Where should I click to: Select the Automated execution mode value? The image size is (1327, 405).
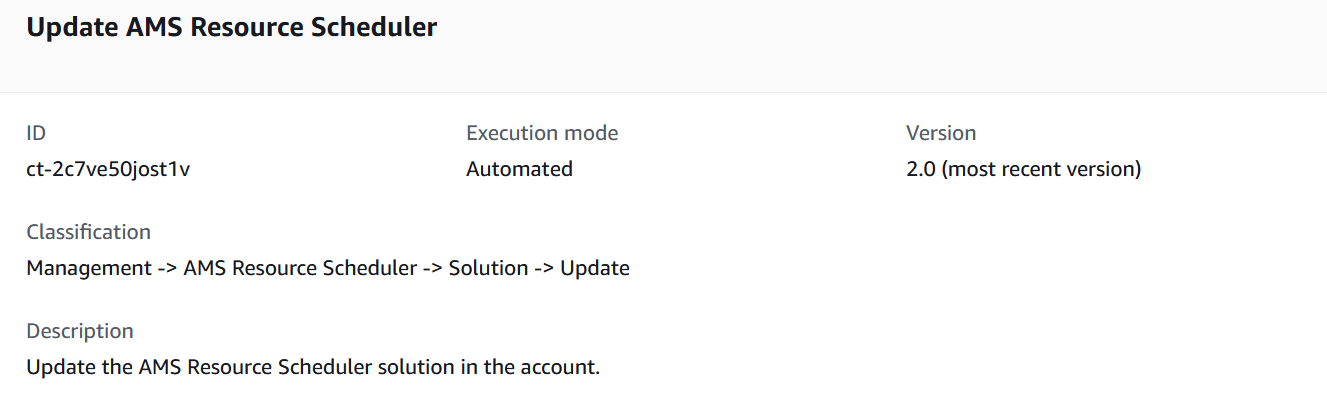coord(519,169)
